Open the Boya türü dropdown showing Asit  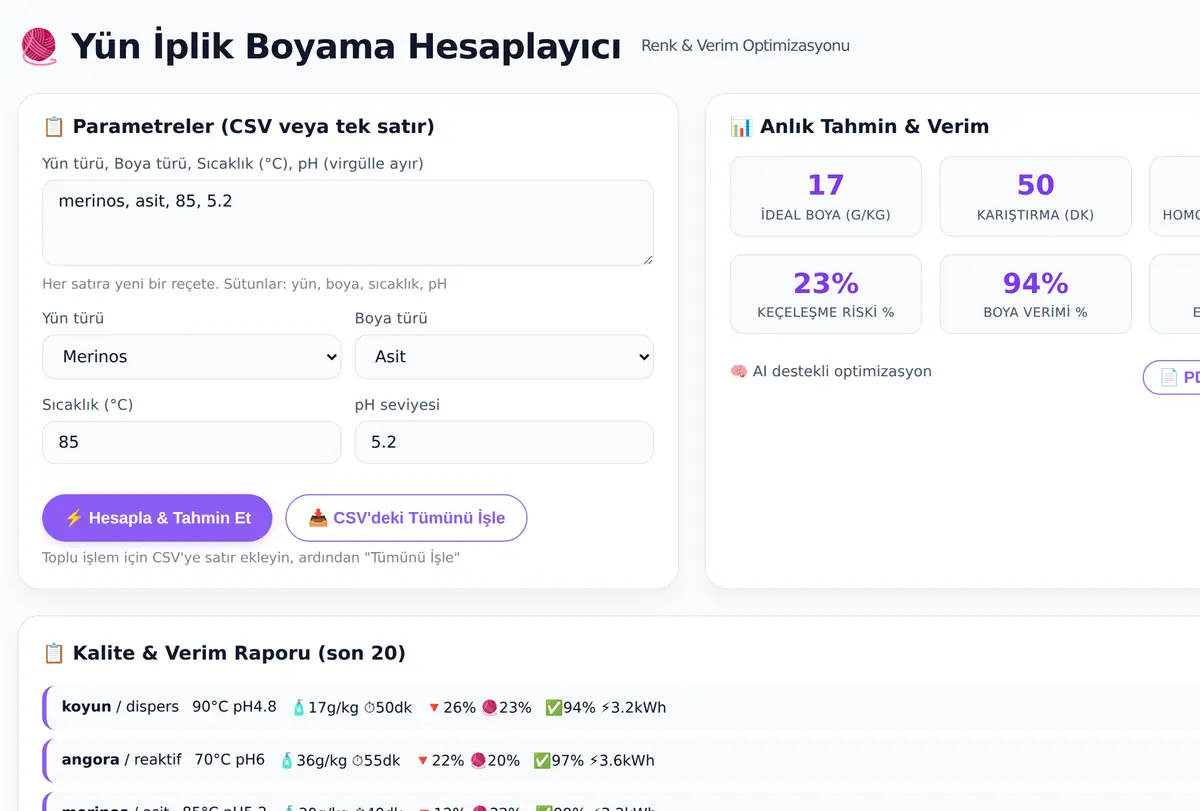(504, 357)
